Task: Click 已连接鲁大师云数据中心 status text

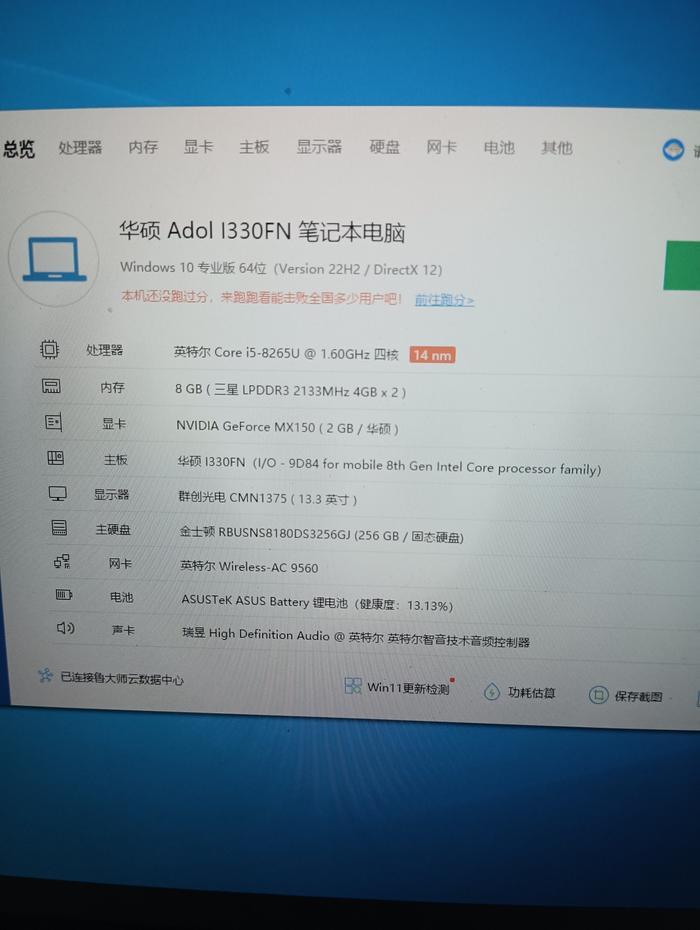Action: click(x=122, y=679)
